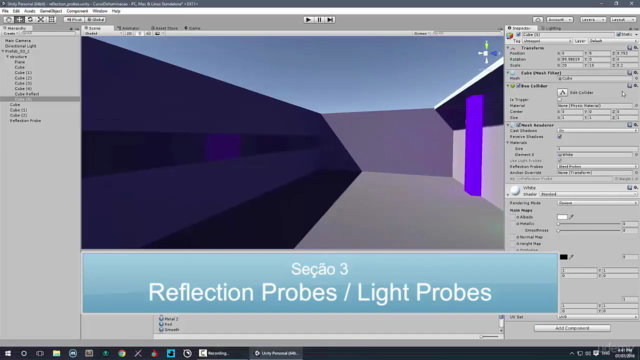Viewport: 640px width, 360px height.
Task: Open the Assets menu
Action: pyautogui.click(x=29, y=11)
